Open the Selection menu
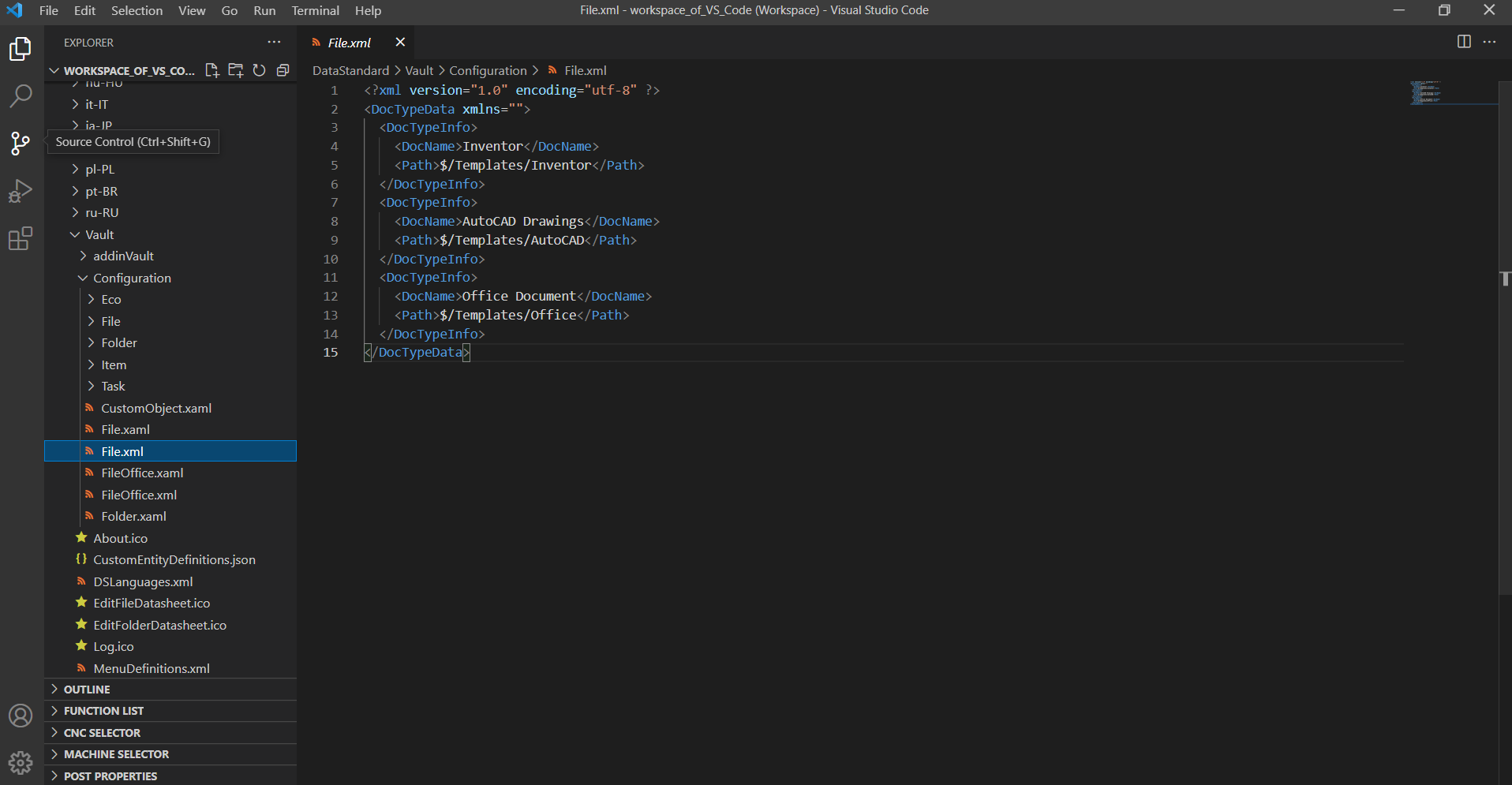 point(137,10)
